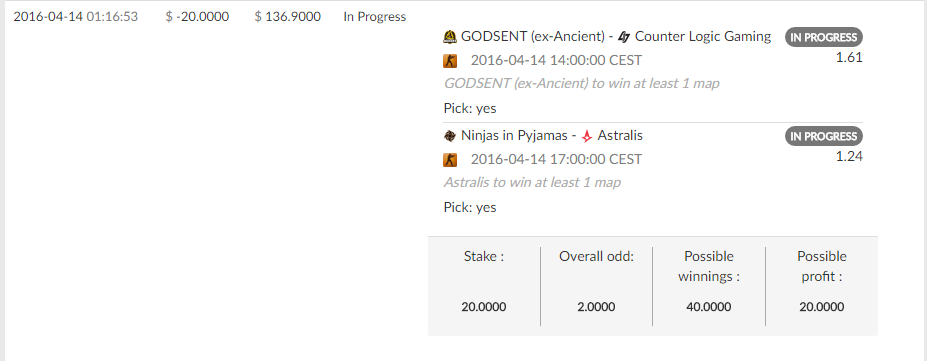This screenshot has width=927, height=361.
Task: Open the GODSENT (ex-Ancient) team name
Action: click(532, 37)
